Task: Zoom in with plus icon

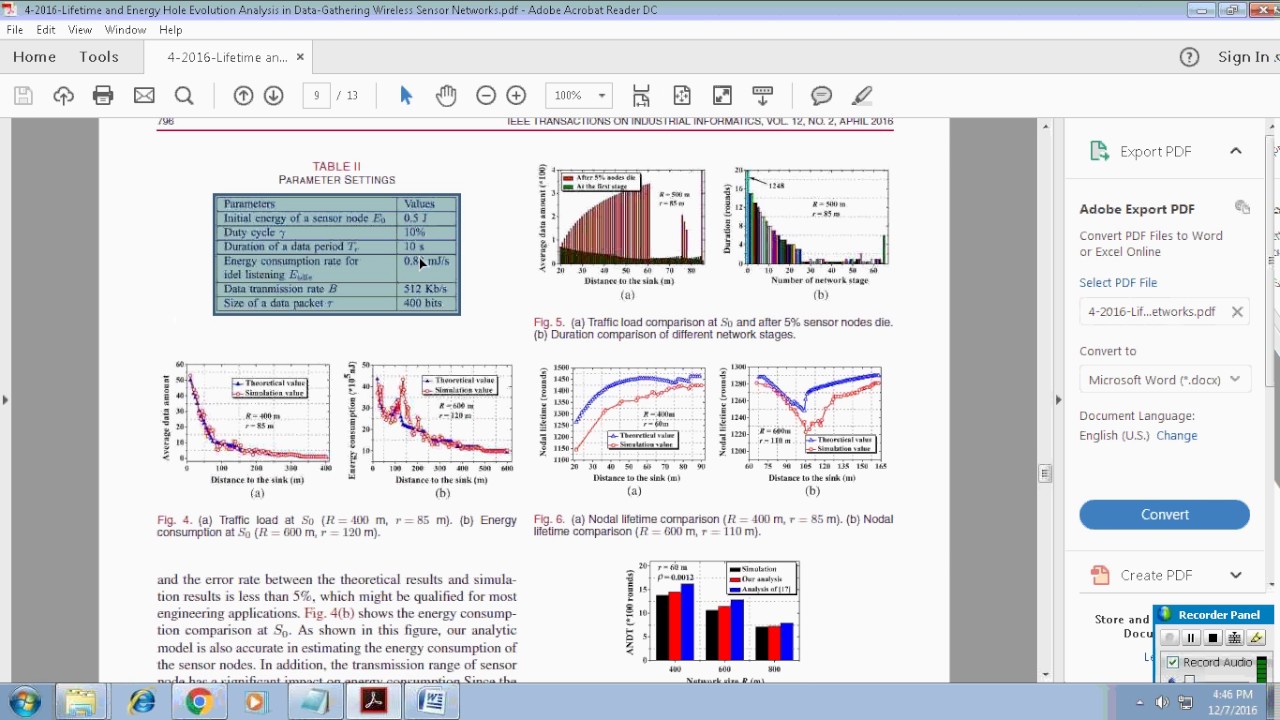Action: click(516, 95)
